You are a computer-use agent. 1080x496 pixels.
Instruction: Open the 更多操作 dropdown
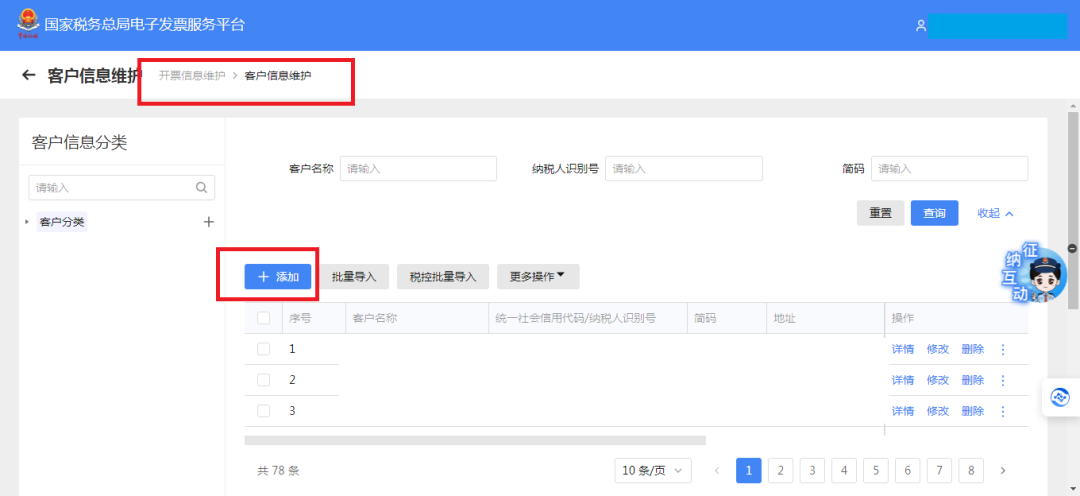pos(538,276)
